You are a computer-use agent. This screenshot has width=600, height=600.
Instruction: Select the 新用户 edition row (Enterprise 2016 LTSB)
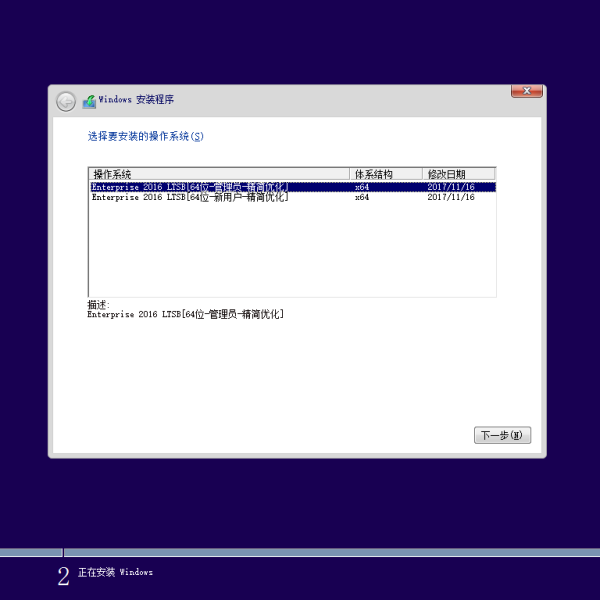coord(293,197)
